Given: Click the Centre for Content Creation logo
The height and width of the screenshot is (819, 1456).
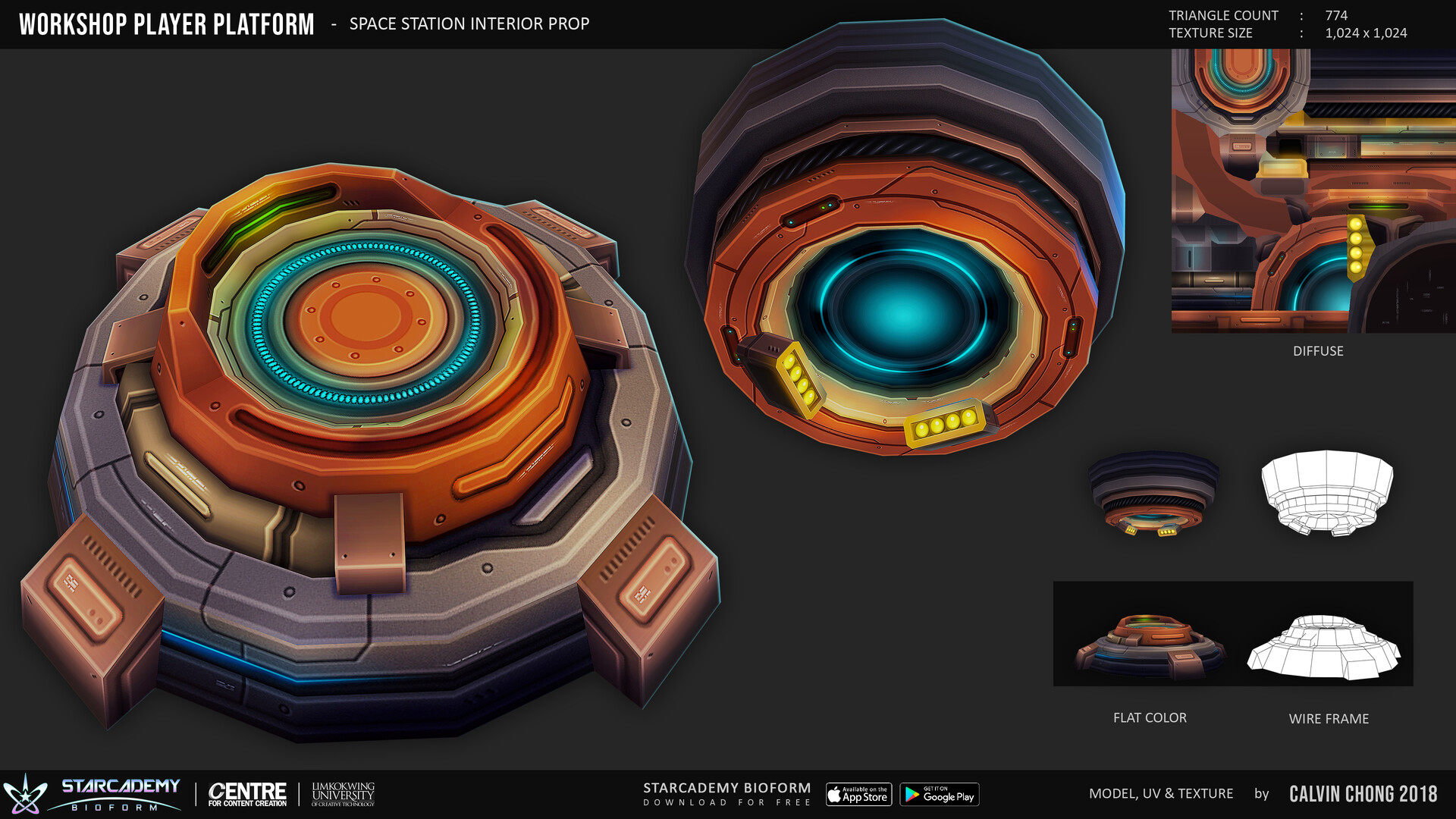Looking at the screenshot, I should click(x=247, y=794).
